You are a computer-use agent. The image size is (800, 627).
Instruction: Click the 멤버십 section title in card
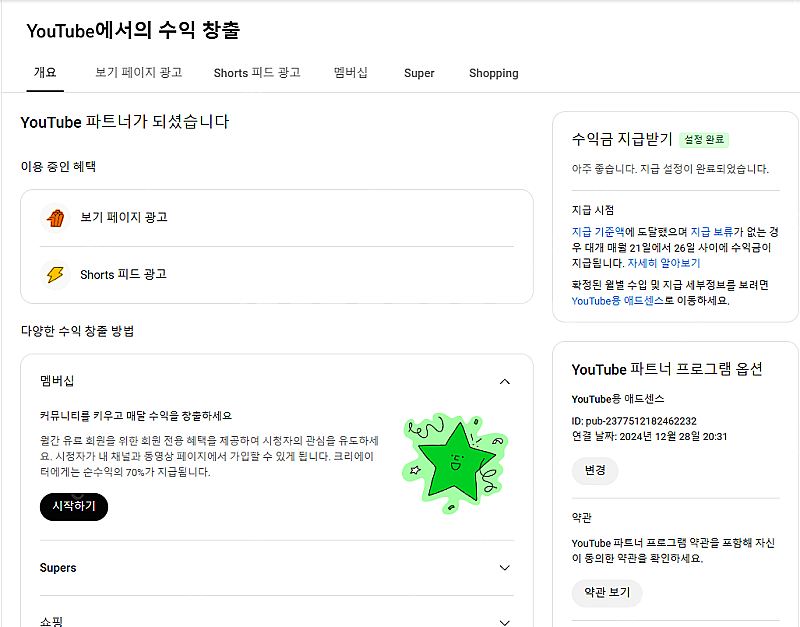coord(57,381)
